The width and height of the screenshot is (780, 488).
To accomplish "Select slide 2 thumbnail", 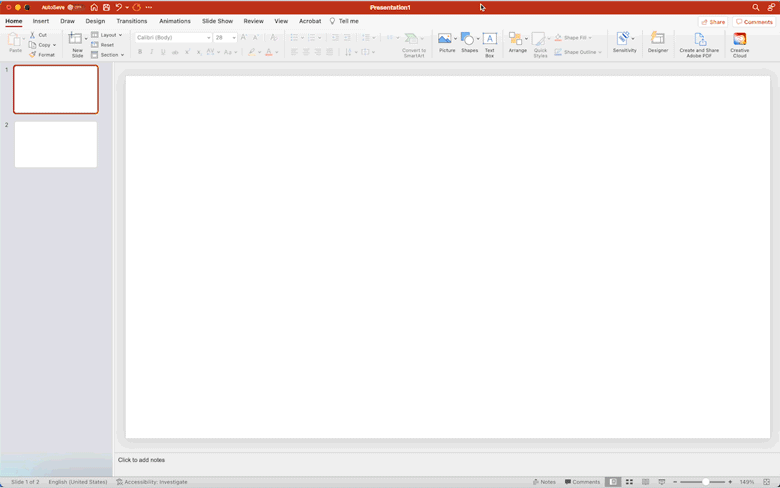I will [x=56, y=144].
